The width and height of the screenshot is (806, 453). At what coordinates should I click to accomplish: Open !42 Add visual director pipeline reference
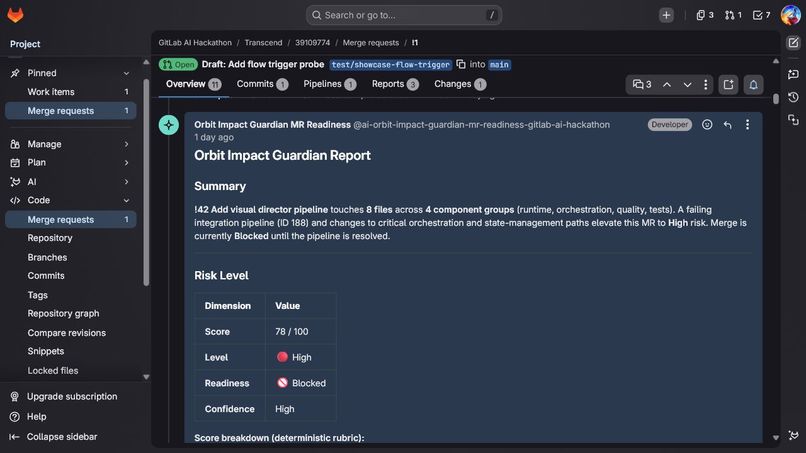261,210
